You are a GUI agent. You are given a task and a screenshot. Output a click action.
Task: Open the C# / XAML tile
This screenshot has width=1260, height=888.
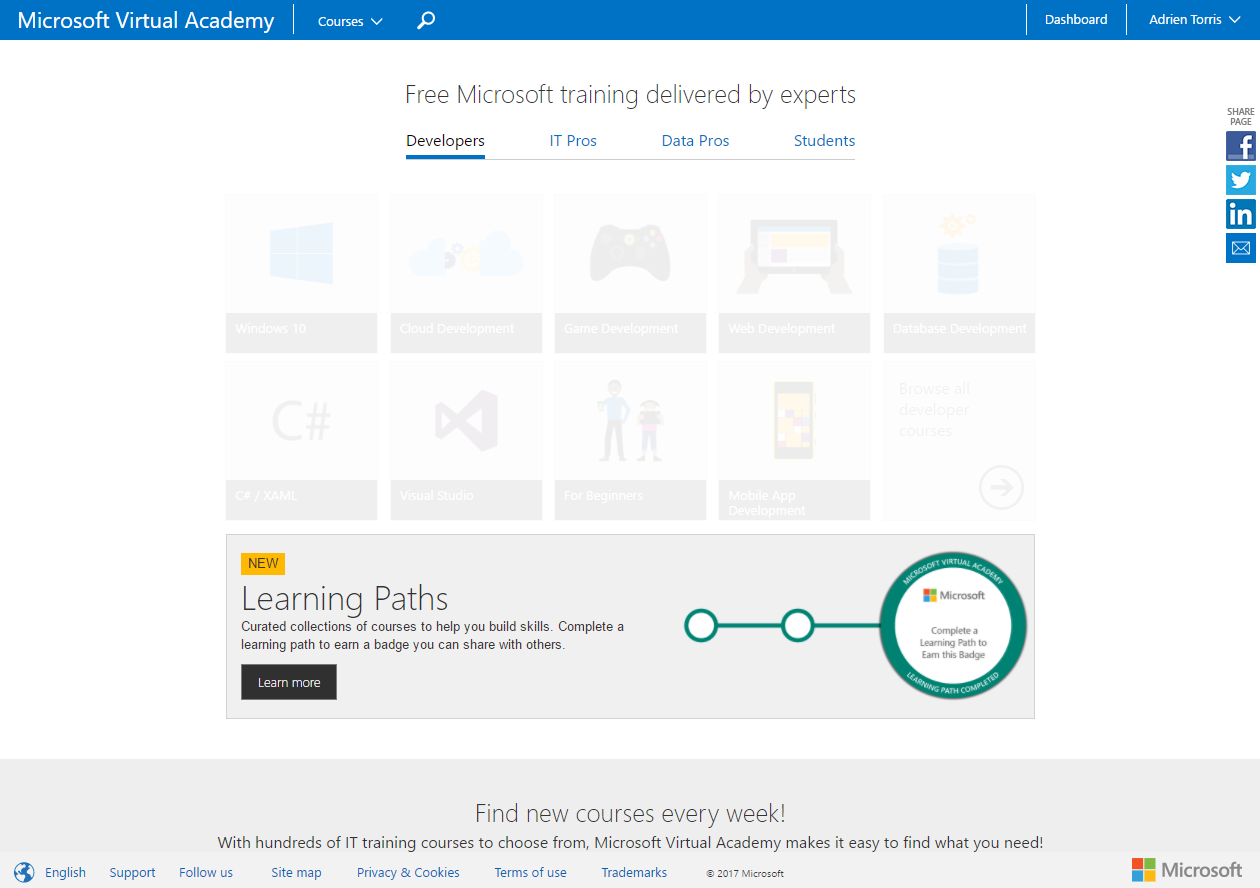click(301, 440)
